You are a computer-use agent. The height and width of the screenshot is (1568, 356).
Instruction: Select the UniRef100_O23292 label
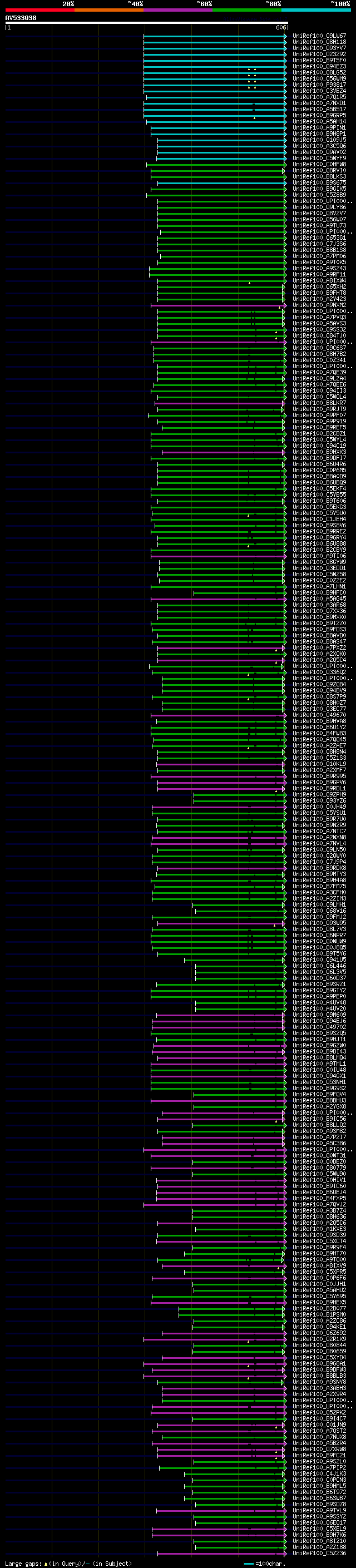319,54
